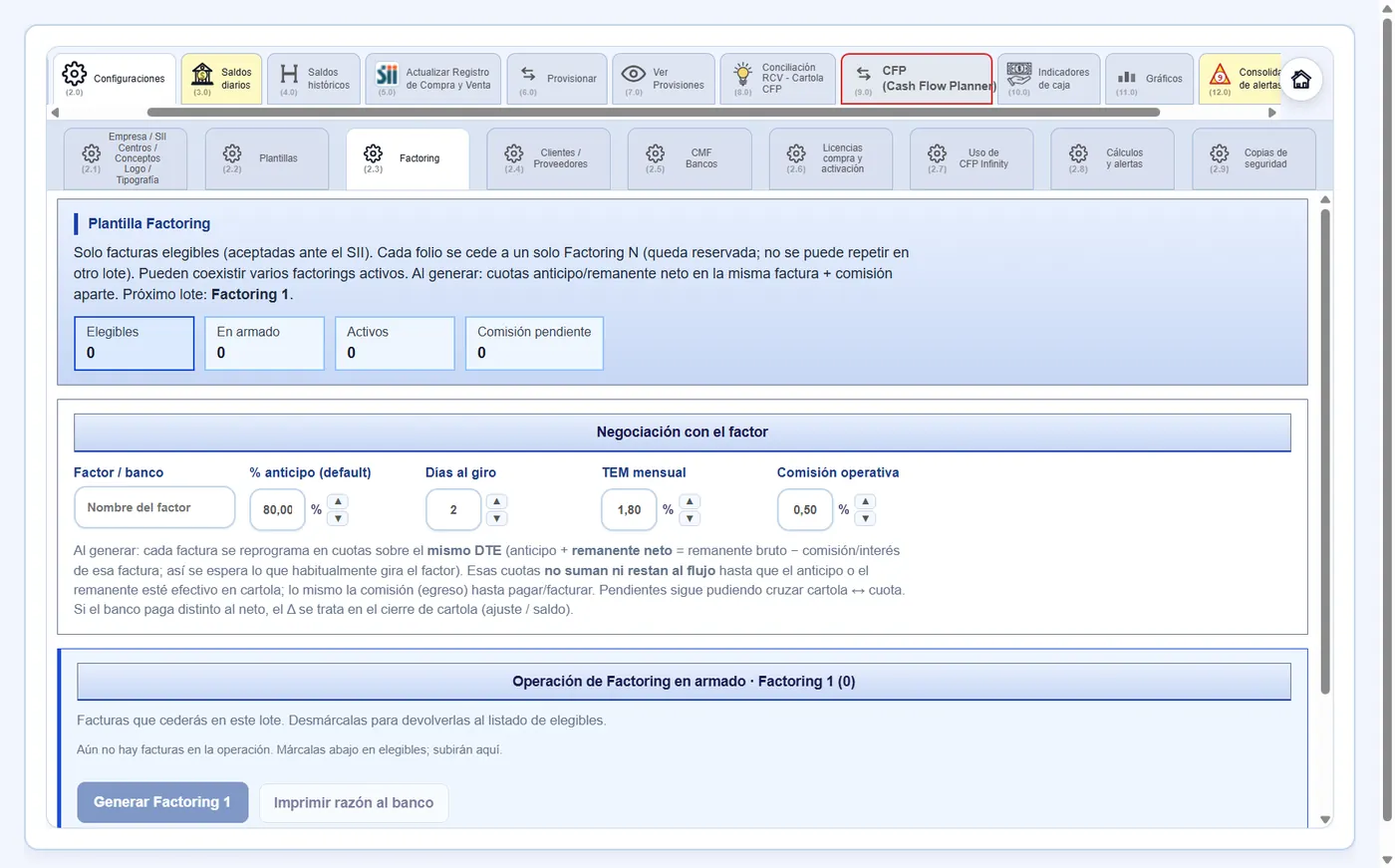1395x868 pixels.
Task: Select CFP Cash Flow Planner tab
Action: (917, 79)
